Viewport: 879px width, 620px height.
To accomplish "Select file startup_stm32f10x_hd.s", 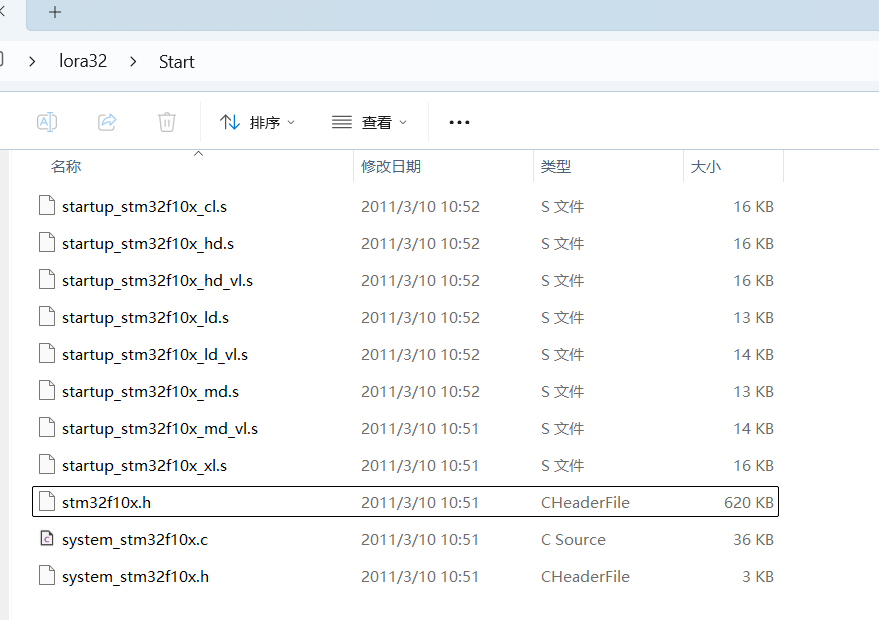I will [x=405, y=243].
